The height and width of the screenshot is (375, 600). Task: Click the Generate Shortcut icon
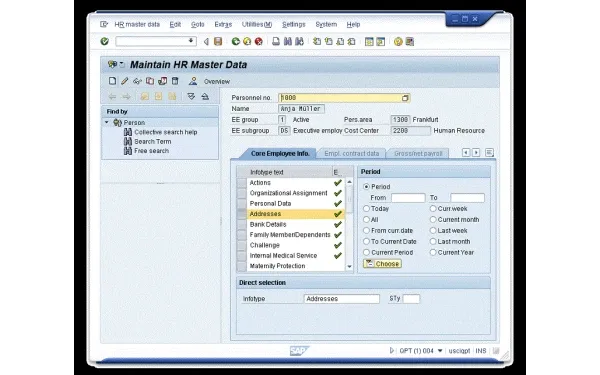(x=380, y=41)
